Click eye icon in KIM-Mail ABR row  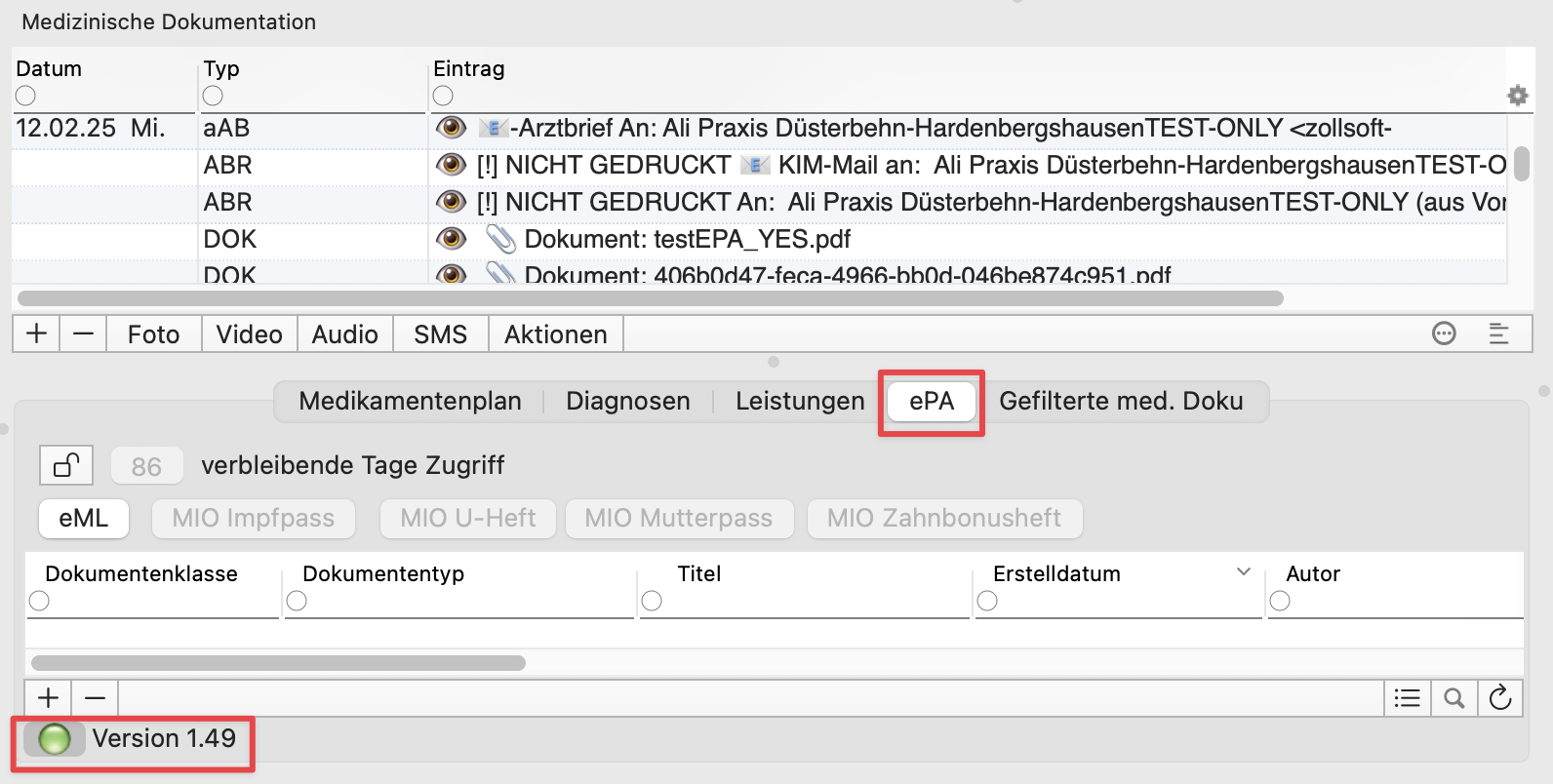[x=451, y=165]
